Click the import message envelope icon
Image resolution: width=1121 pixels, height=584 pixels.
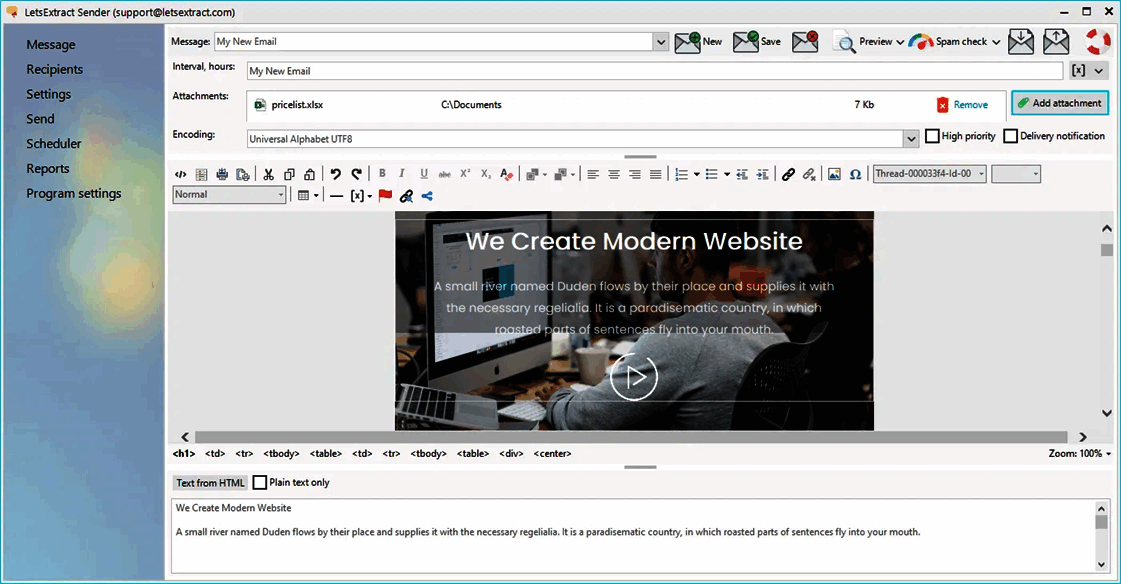tap(1020, 42)
